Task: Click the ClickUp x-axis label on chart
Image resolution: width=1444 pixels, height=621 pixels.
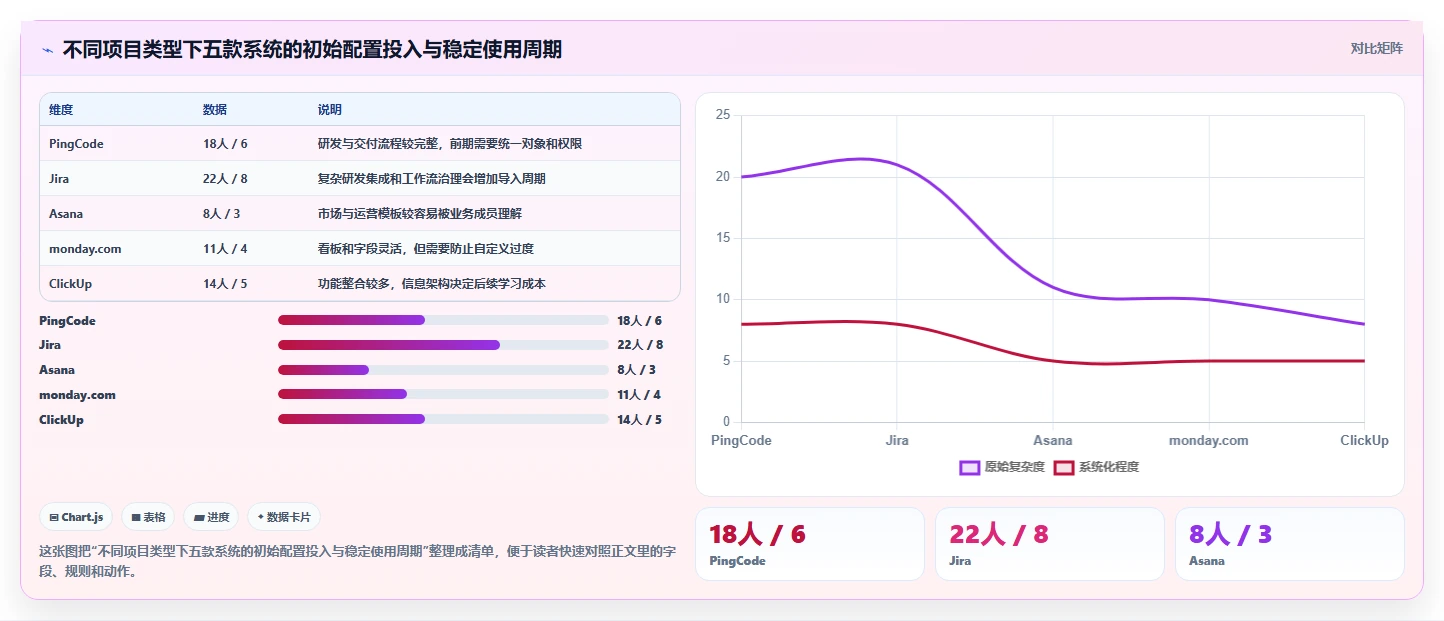Action: 1364,440
